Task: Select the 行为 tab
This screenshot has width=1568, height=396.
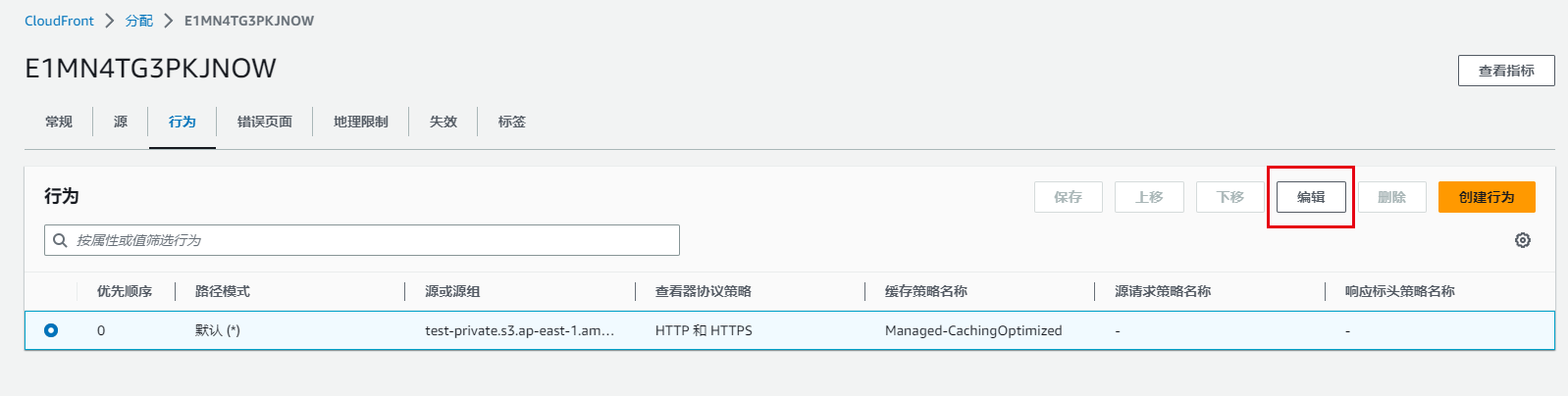Action: (183, 122)
